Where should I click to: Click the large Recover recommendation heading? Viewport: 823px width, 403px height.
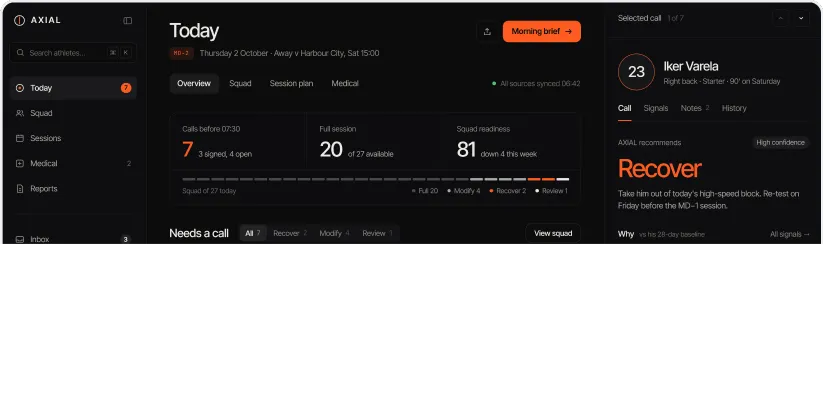(x=659, y=168)
